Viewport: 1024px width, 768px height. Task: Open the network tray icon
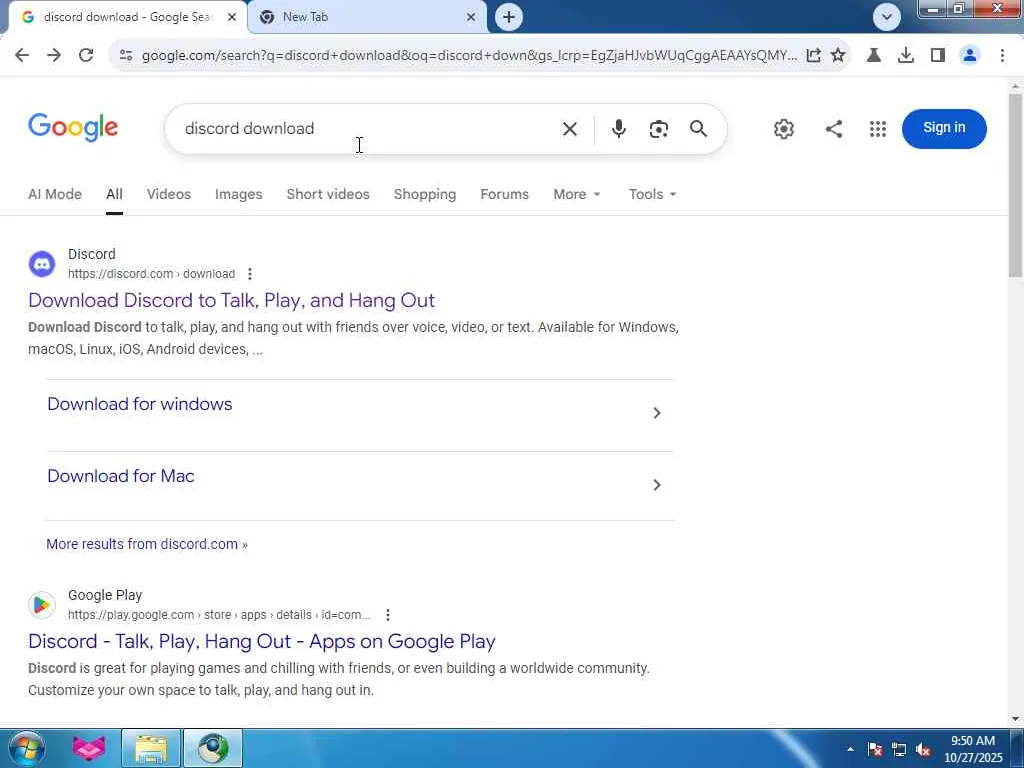pyautogui.click(x=899, y=749)
